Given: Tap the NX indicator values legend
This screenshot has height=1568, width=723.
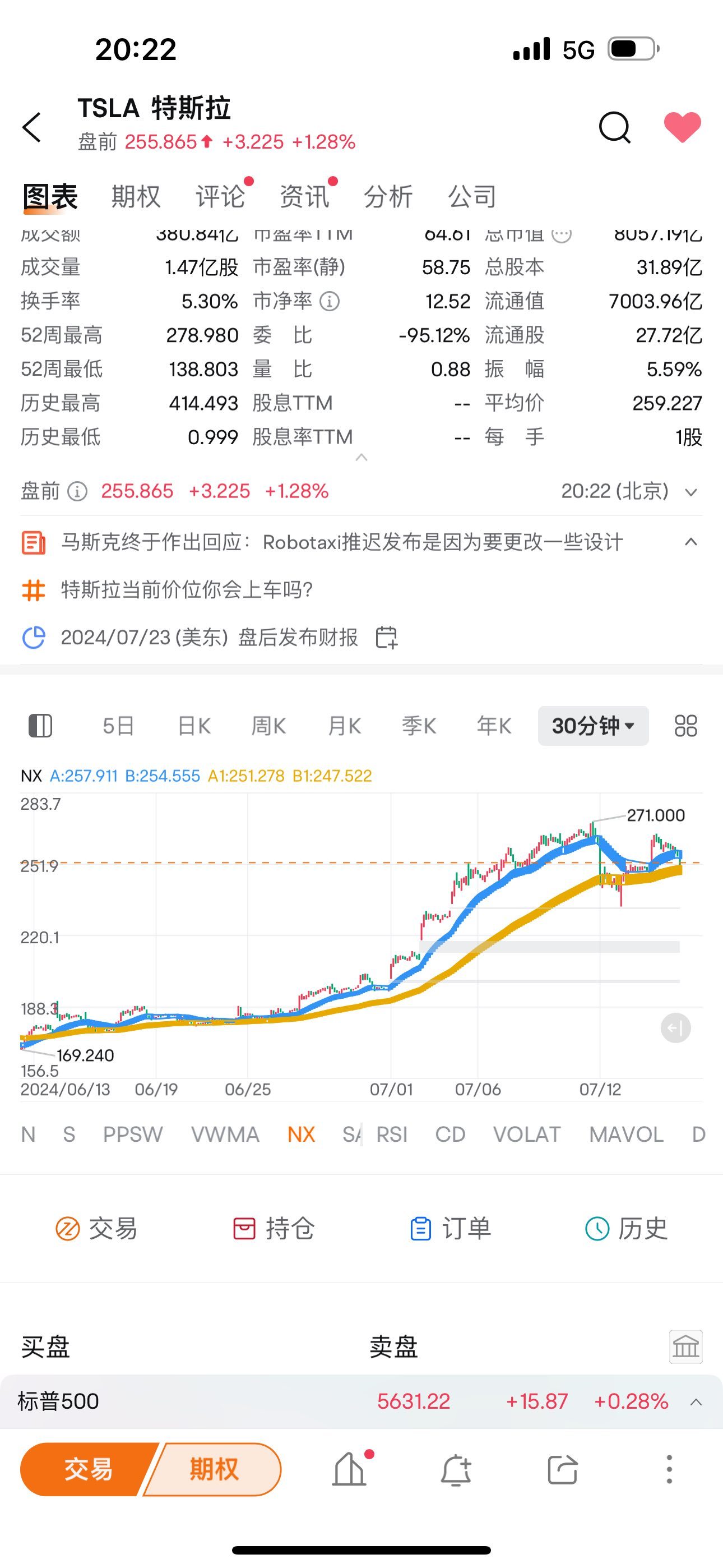Looking at the screenshot, I should 196,776.
